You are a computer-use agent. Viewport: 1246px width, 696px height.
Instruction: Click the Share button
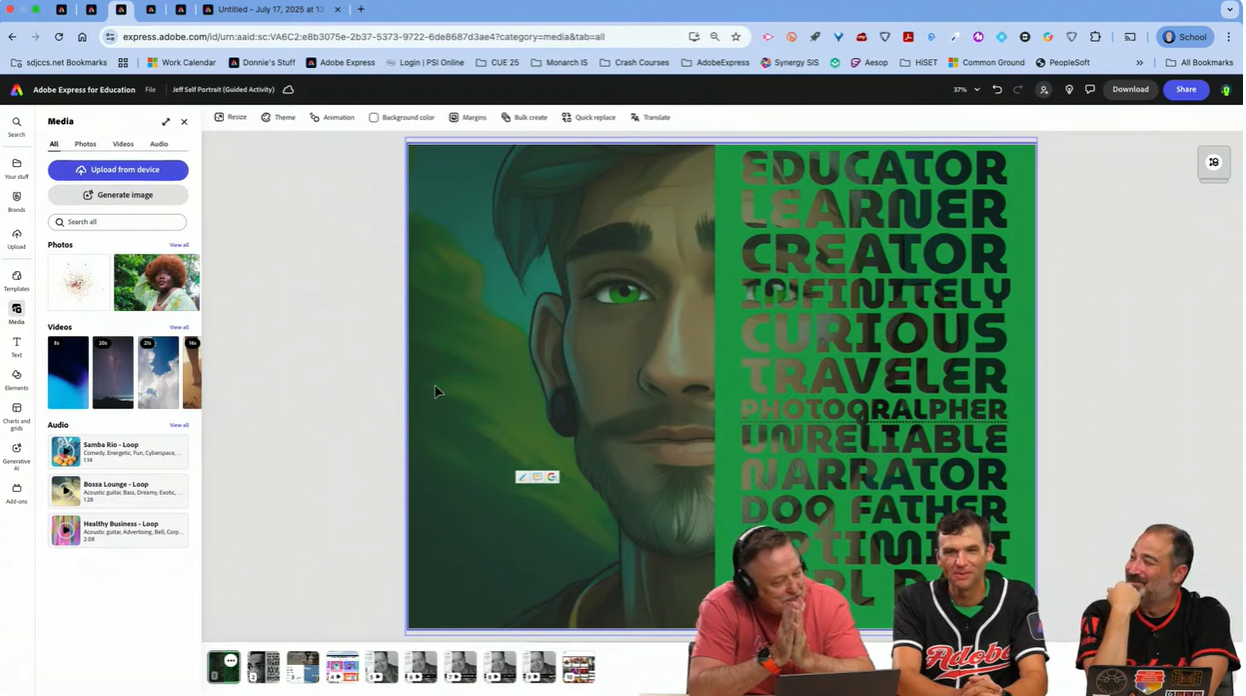coord(1185,89)
